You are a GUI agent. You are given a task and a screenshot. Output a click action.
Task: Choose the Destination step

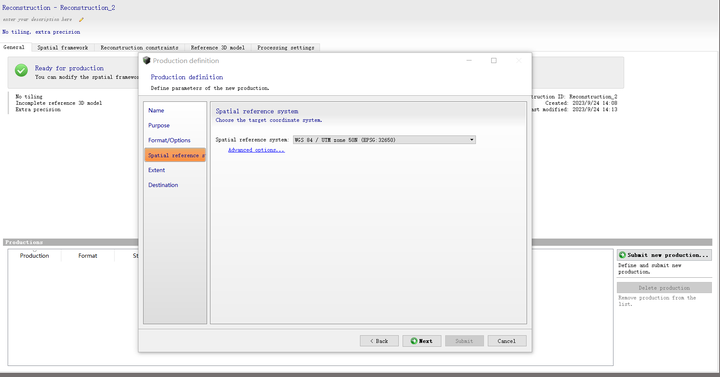tap(163, 185)
